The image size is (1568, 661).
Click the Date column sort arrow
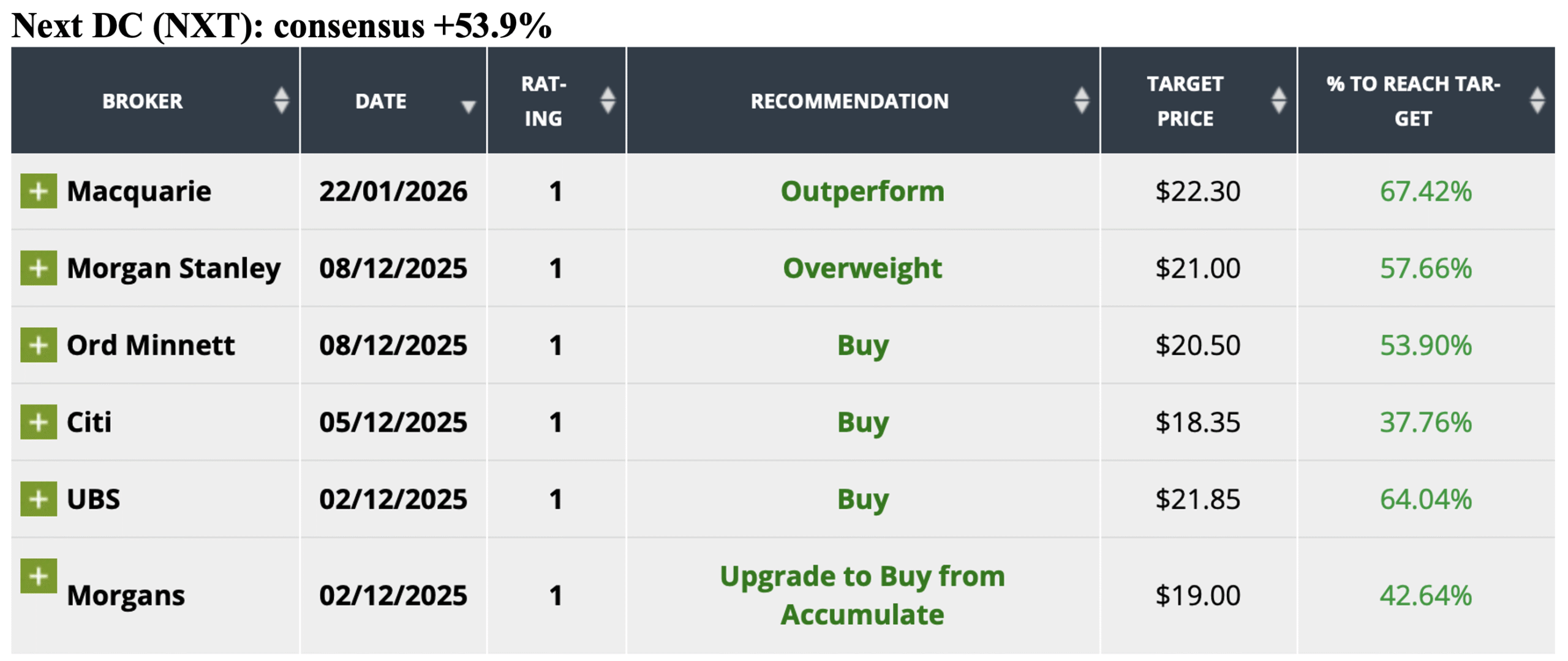(468, 107)
